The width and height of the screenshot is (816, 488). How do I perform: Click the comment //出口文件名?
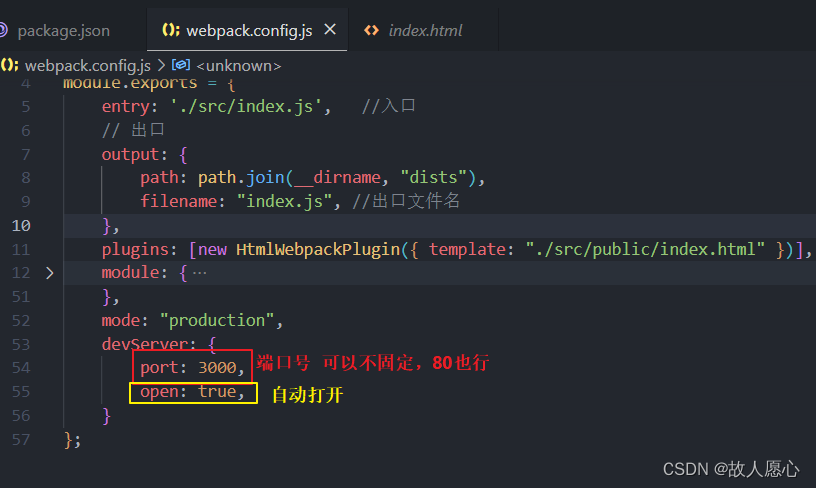[x=406, y=201]
